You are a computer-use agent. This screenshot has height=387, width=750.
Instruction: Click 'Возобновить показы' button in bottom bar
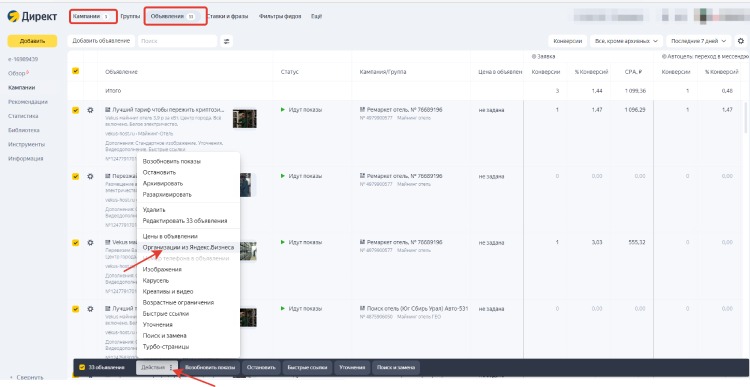(210, 367)
